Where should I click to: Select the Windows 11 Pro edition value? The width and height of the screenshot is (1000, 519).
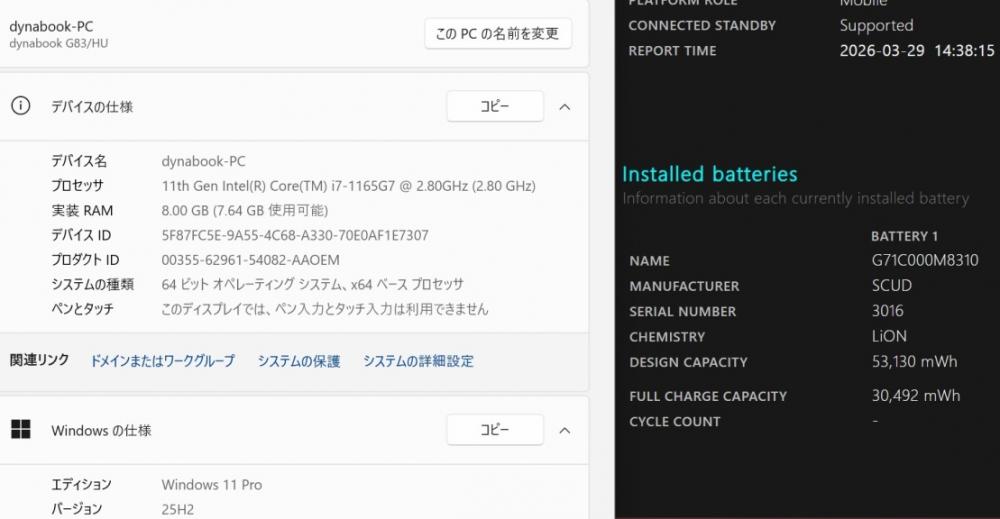coord(212,485)
